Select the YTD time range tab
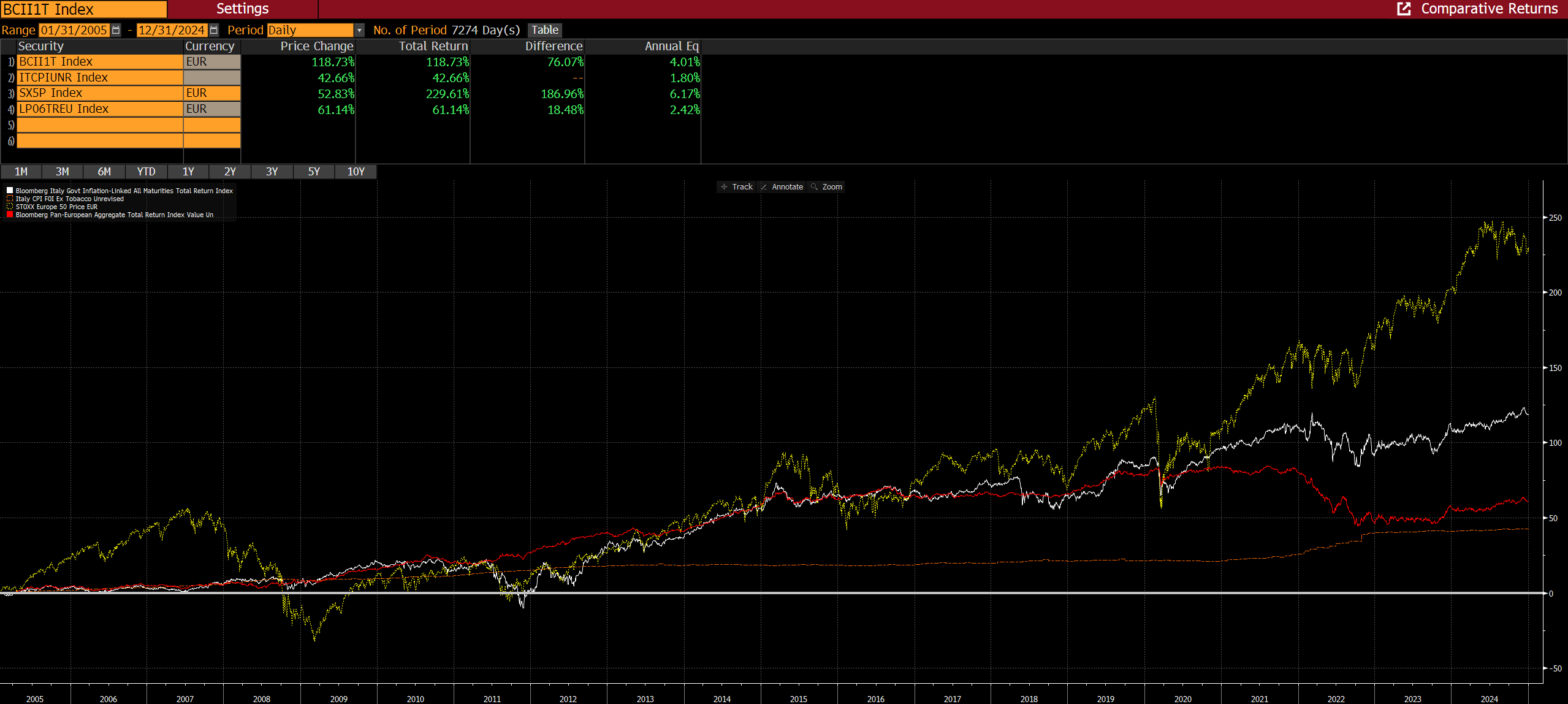 147,172
